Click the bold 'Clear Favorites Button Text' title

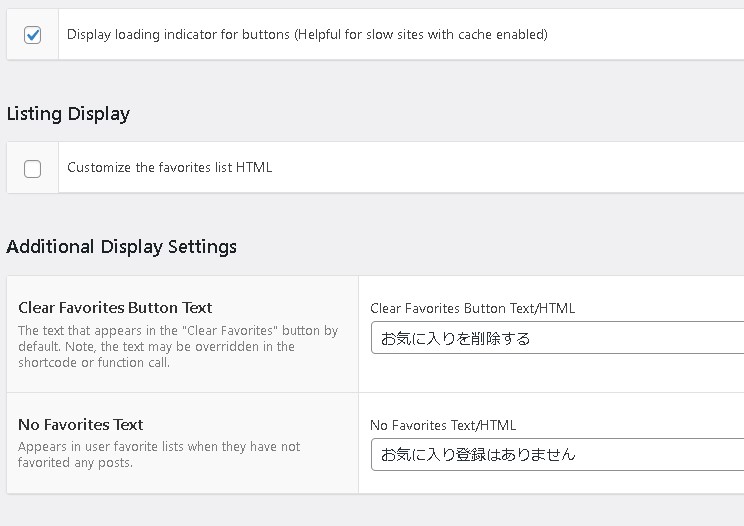(x=115, y=308)
